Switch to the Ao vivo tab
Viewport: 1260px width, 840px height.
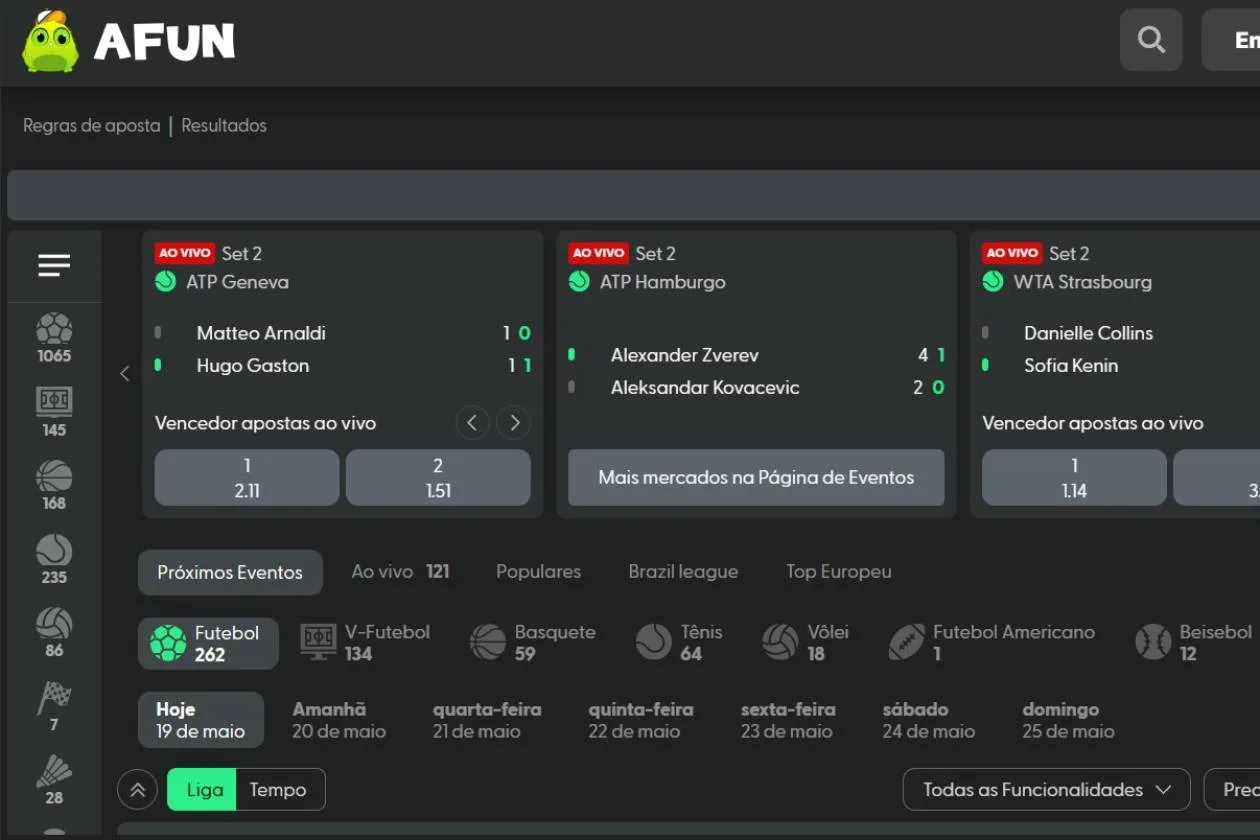tap(400, 572)
